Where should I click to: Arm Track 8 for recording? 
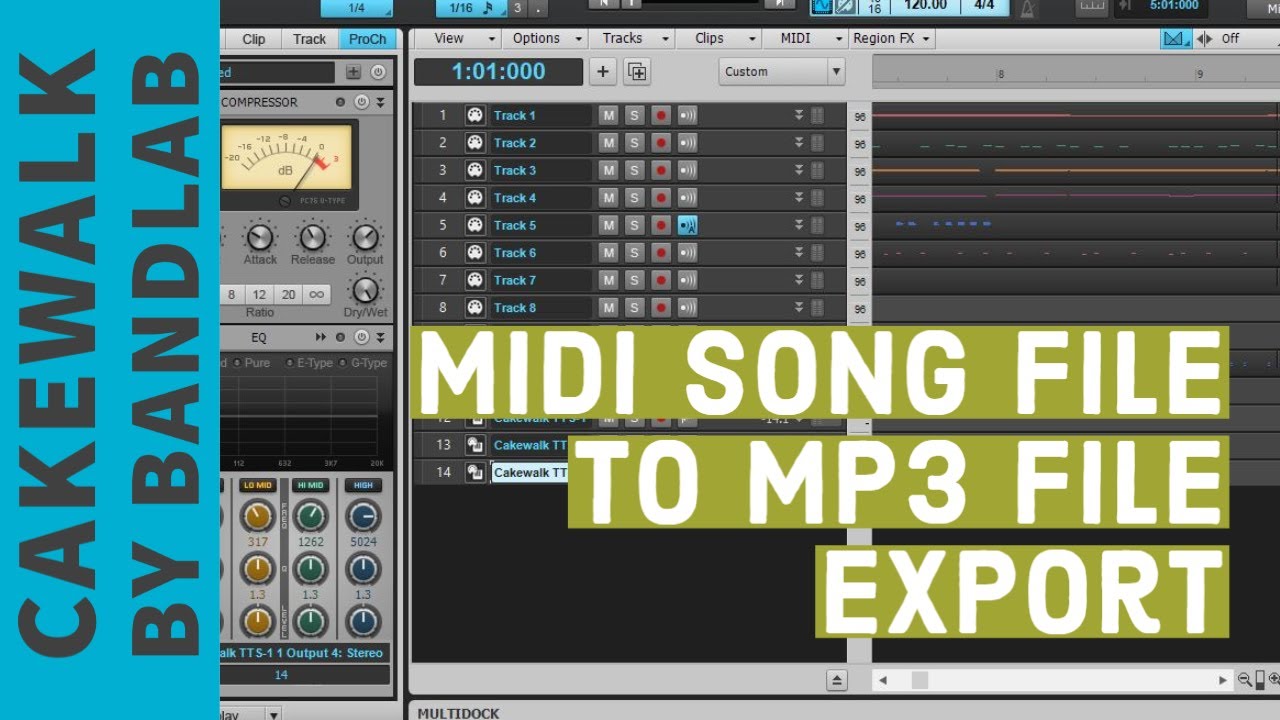pyautogui.click(x=660, y=308)
